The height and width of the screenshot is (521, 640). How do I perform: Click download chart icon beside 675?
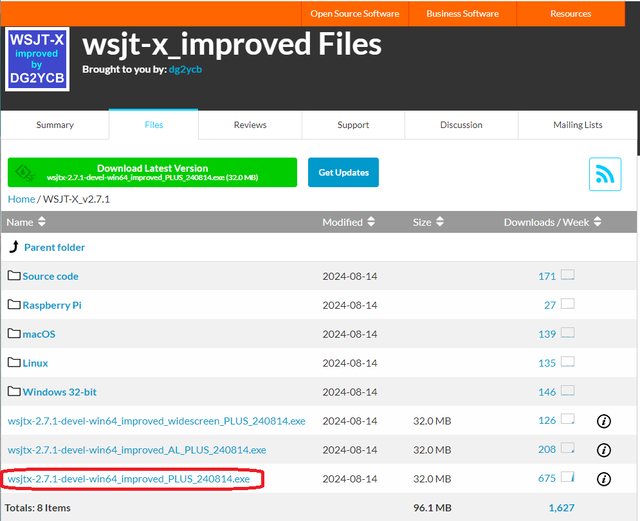[x=567, y=477]
